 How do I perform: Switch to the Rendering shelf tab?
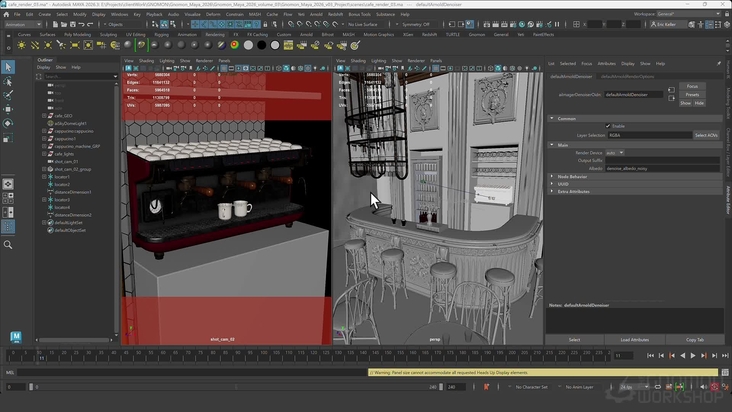(215, 35)
